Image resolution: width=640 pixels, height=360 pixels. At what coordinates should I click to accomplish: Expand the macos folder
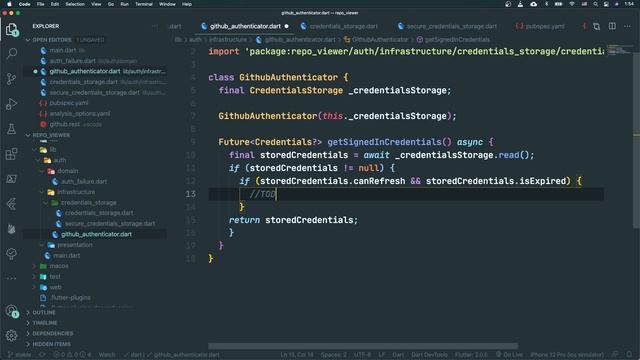pos(58,266)
